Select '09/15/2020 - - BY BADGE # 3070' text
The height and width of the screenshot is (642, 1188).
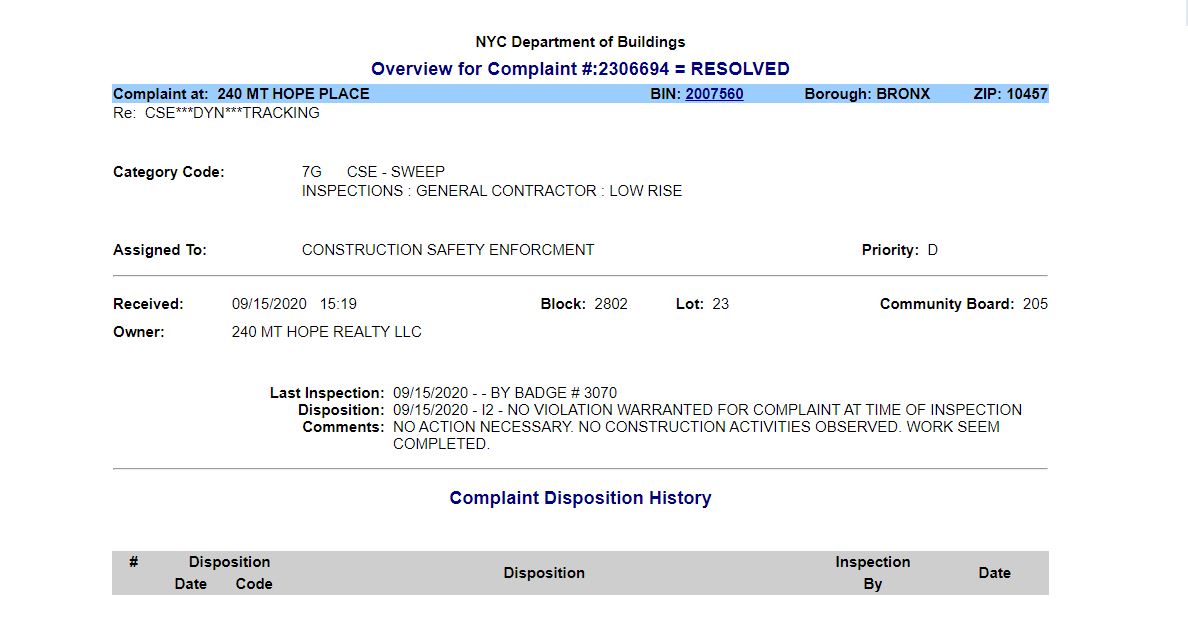point(505,393)
